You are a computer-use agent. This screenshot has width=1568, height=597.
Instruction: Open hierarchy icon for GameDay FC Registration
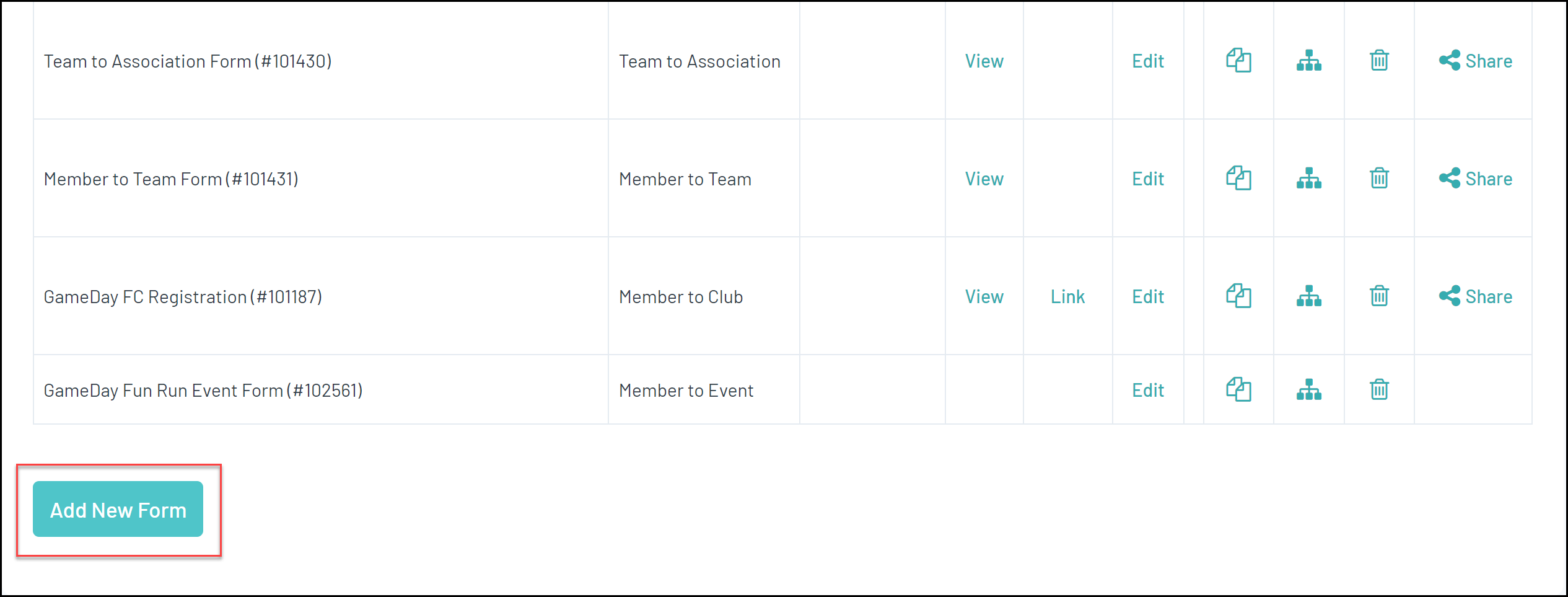[x=1308, y=296]
